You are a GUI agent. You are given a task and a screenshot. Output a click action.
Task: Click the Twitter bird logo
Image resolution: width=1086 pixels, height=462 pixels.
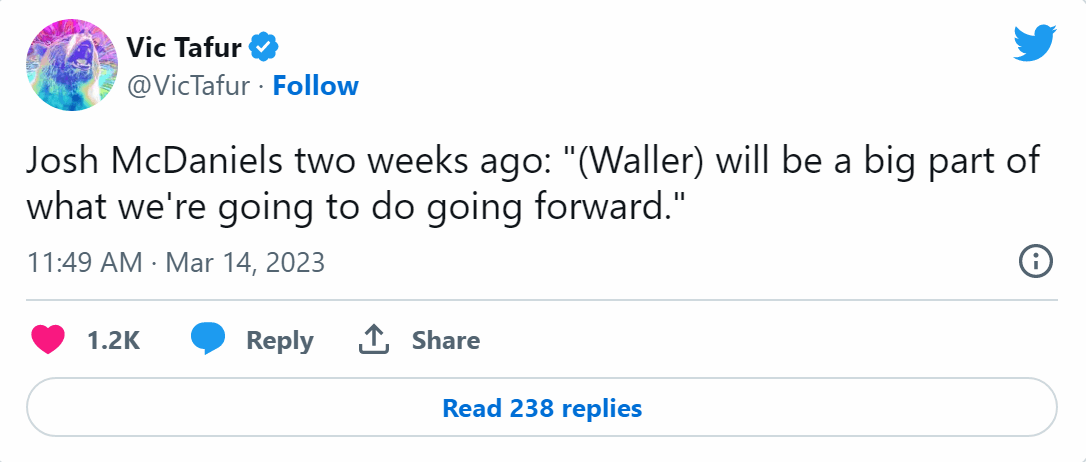pos(1035,42)
